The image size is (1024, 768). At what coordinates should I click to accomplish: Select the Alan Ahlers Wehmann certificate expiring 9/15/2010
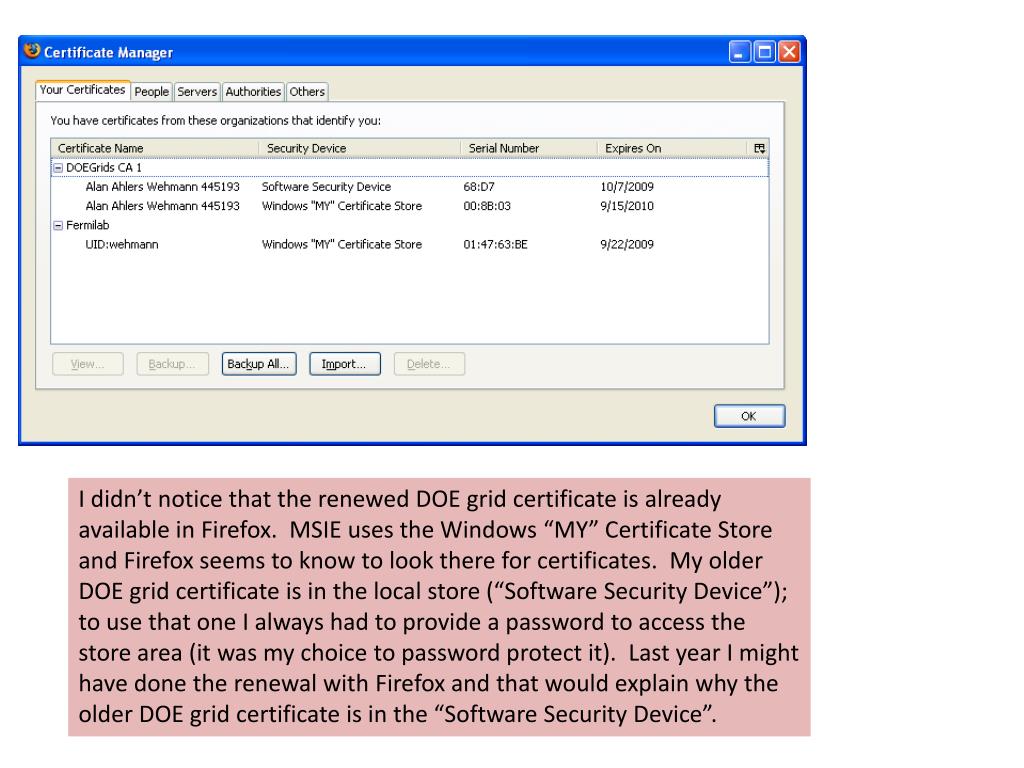click(409, 206)
